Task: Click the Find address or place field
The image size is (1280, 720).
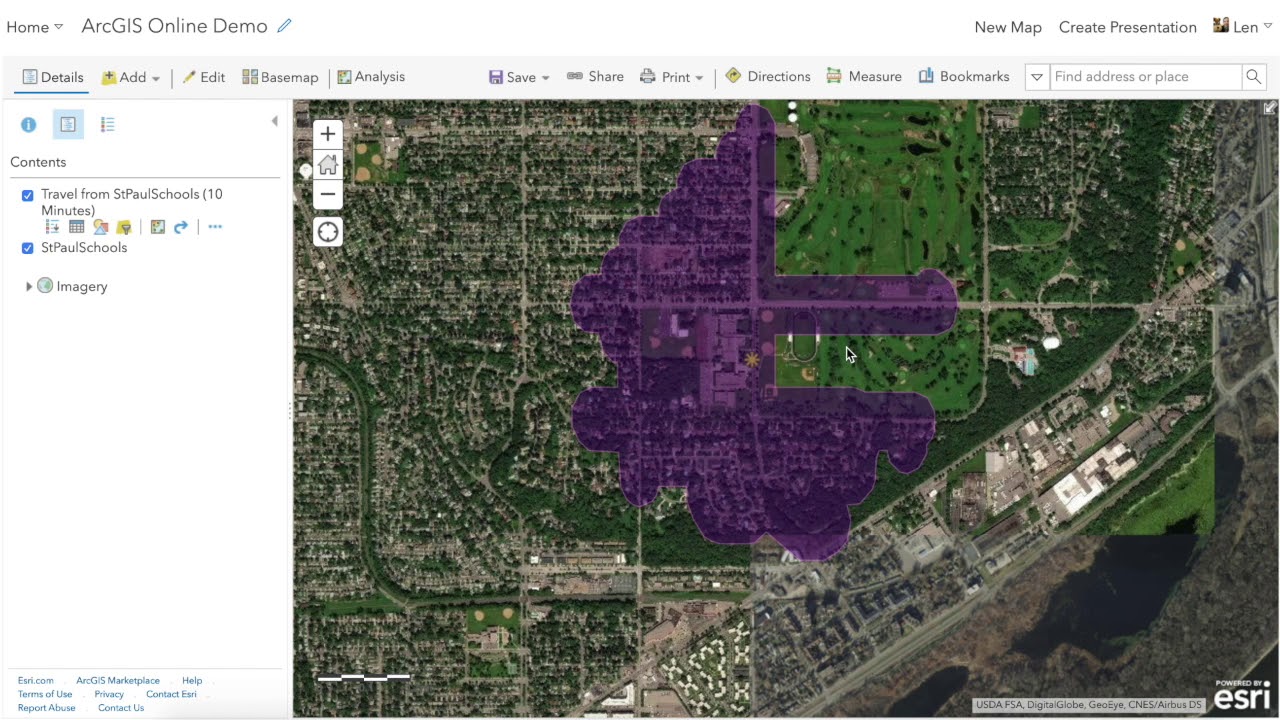Action: point(1145,77)
